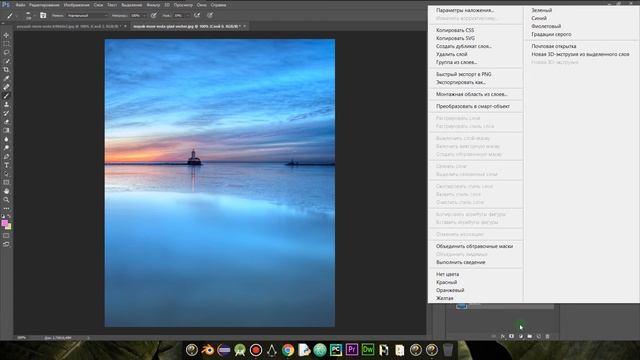Open the blending Mode dropdown
The image size is (640, 360).
click(87, 16)
